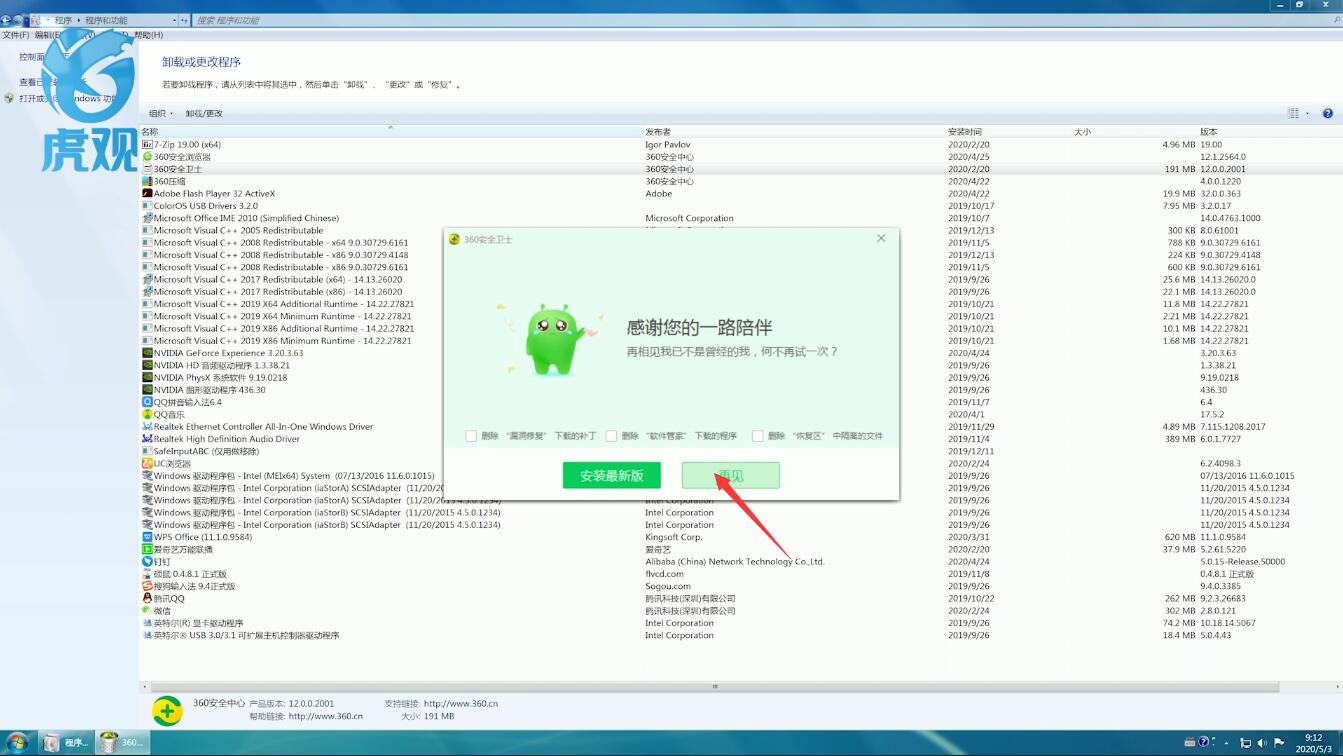Click the Realtek High Definition Audio Driver icon
This screenshot has width=1343, height=756.
coord(147,439)
